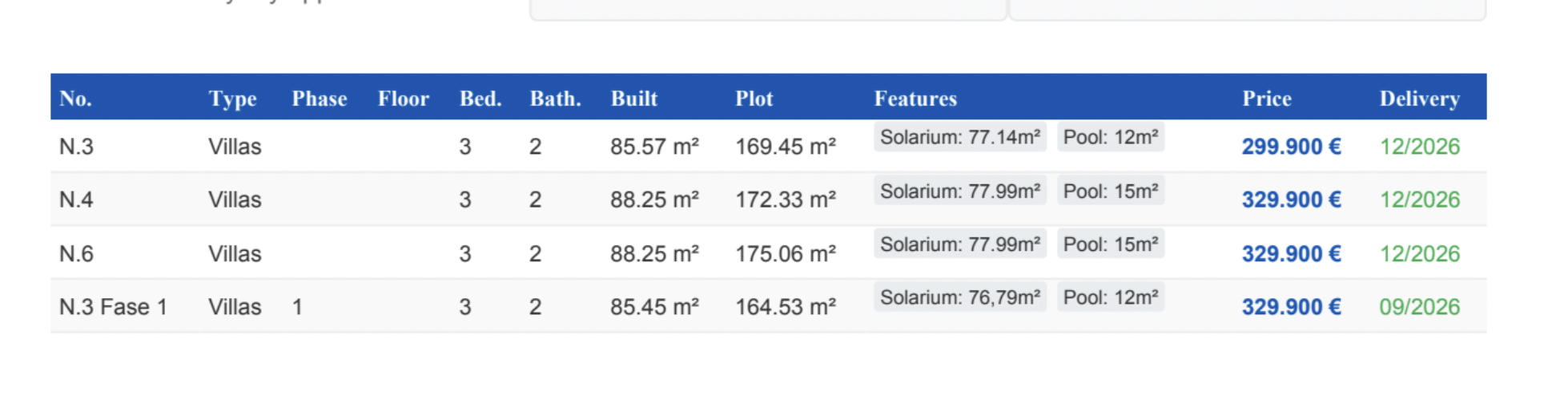Select the Features column header
The image size is (1568, 412).
pos(915,99)
